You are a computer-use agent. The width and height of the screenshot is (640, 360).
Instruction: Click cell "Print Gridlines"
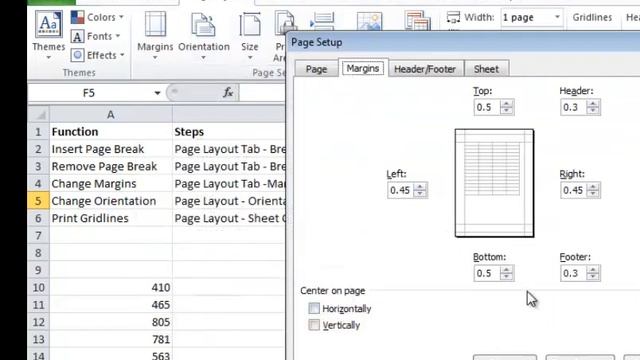pyautogui.click(x=111, y=218)
